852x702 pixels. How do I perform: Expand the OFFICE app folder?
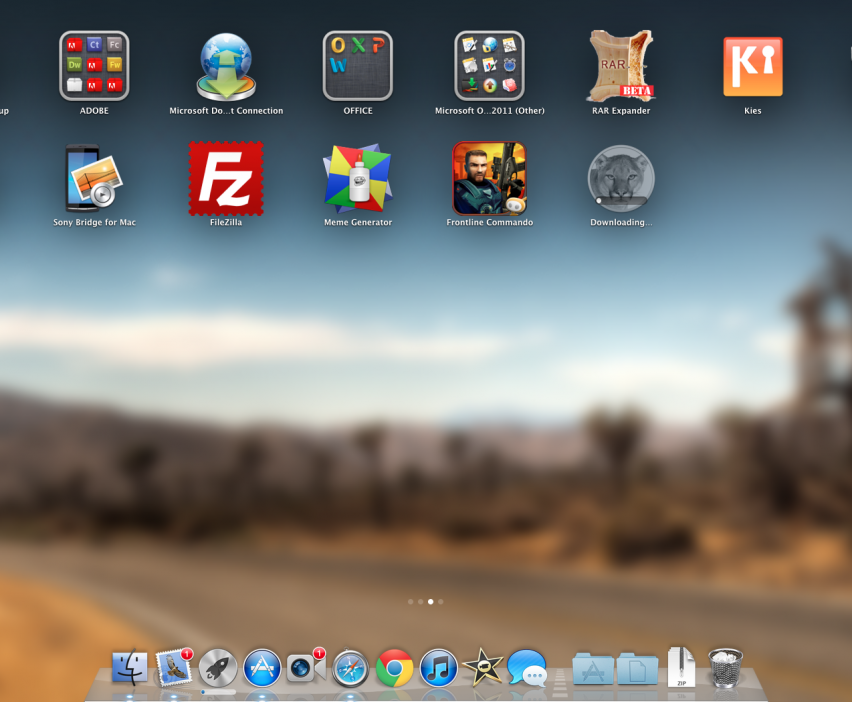point(357,66)
